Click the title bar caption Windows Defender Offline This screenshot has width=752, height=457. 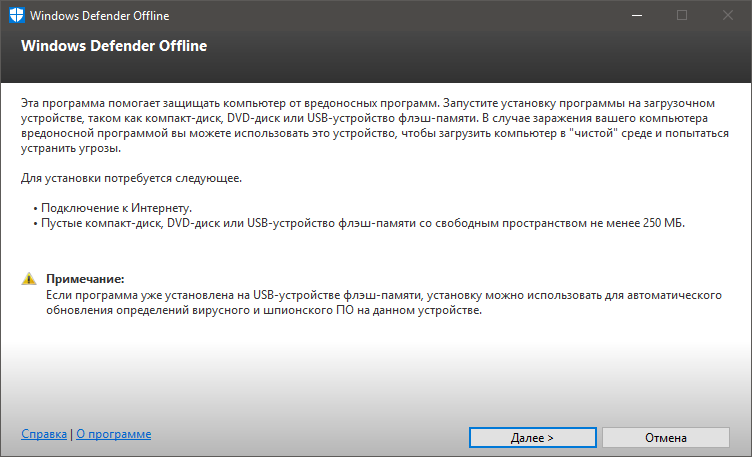click(100, 16)
